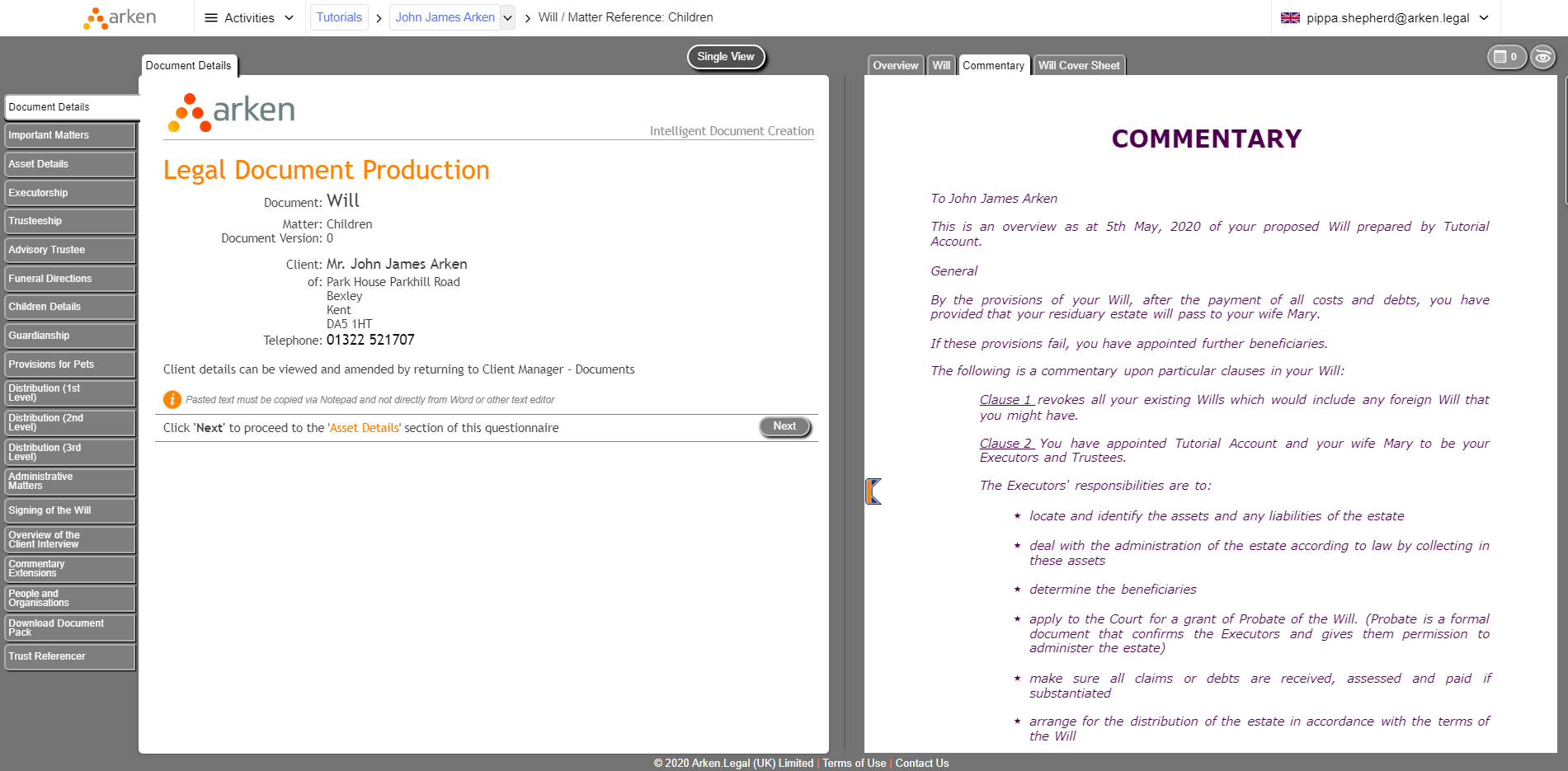Viewport: 1568px width, 771px height.
Task: Click the breadcrumb text 'Will / Matter Reference: Children'
Action: pyautogui.click(x=626, y=17)
